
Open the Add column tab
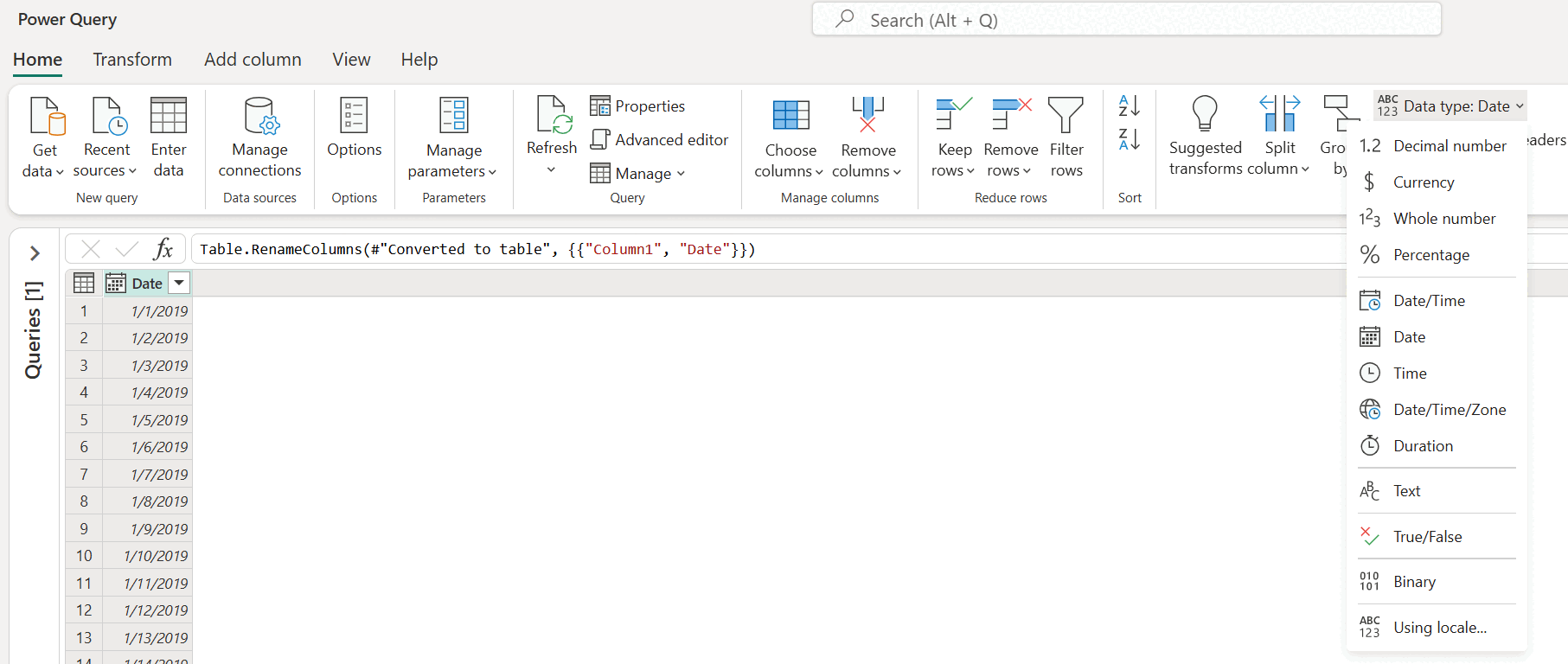point(253,60)
